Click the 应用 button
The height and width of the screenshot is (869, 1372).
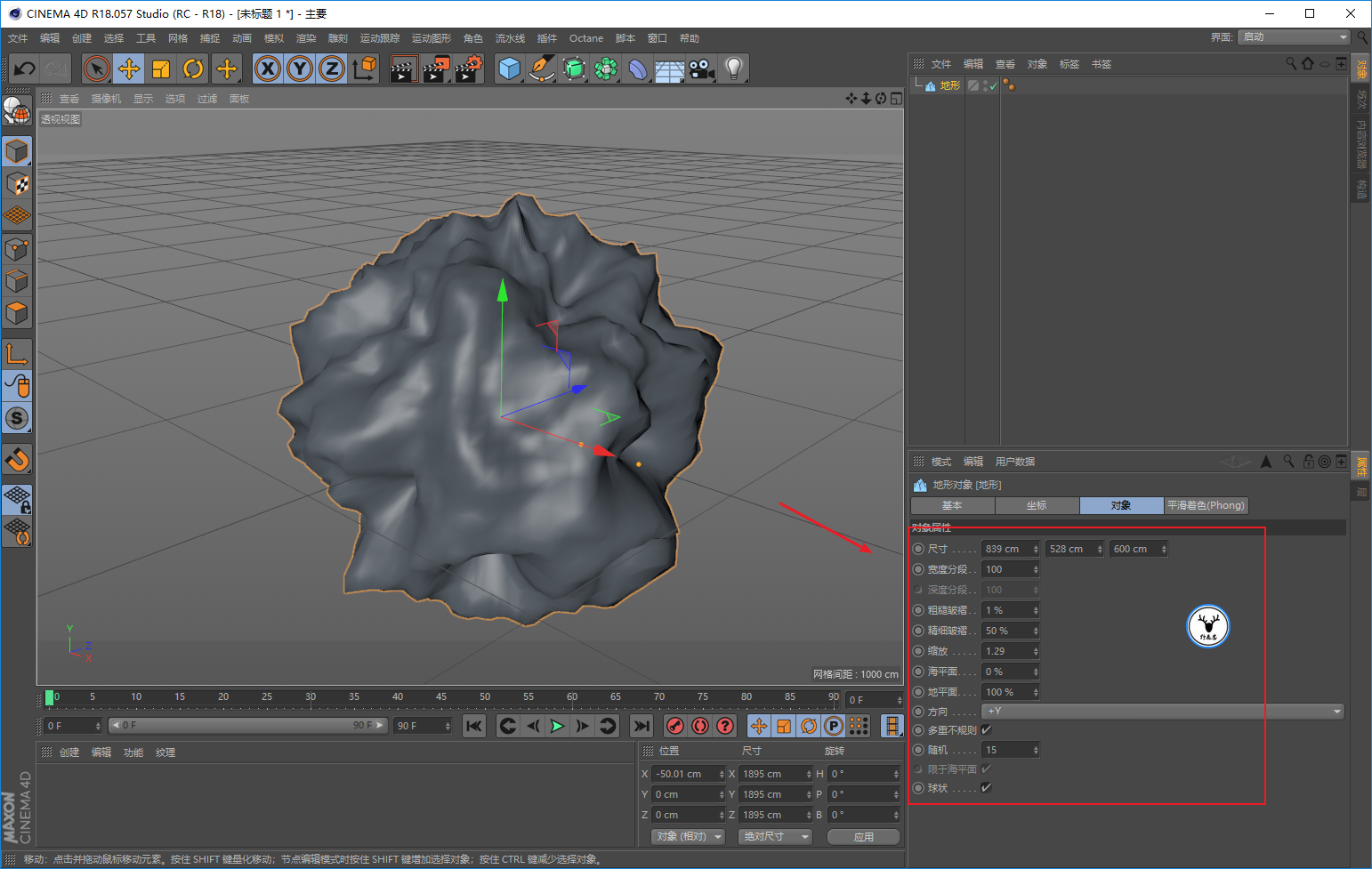point(864,837)
